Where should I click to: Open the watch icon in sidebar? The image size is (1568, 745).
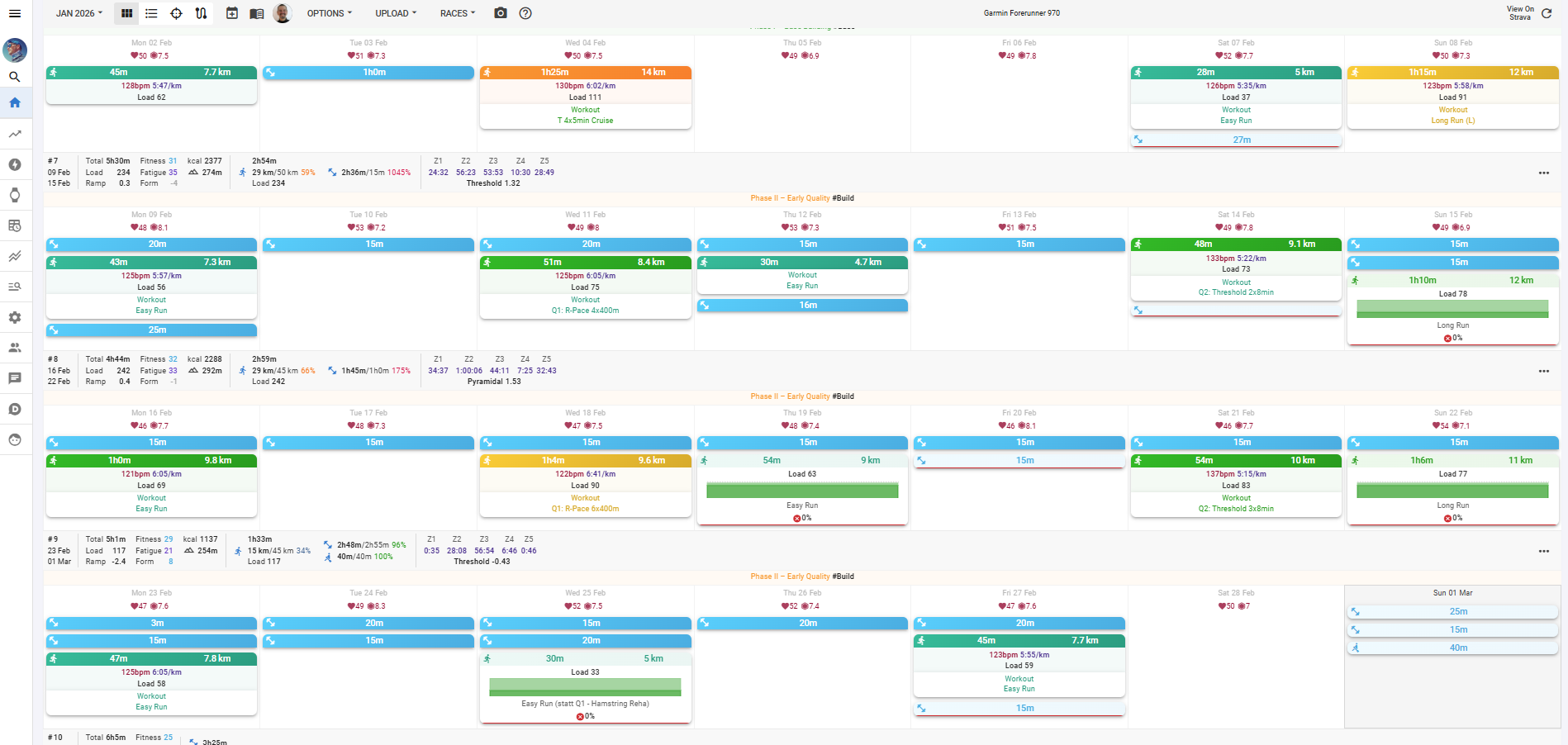click(15, 195)
